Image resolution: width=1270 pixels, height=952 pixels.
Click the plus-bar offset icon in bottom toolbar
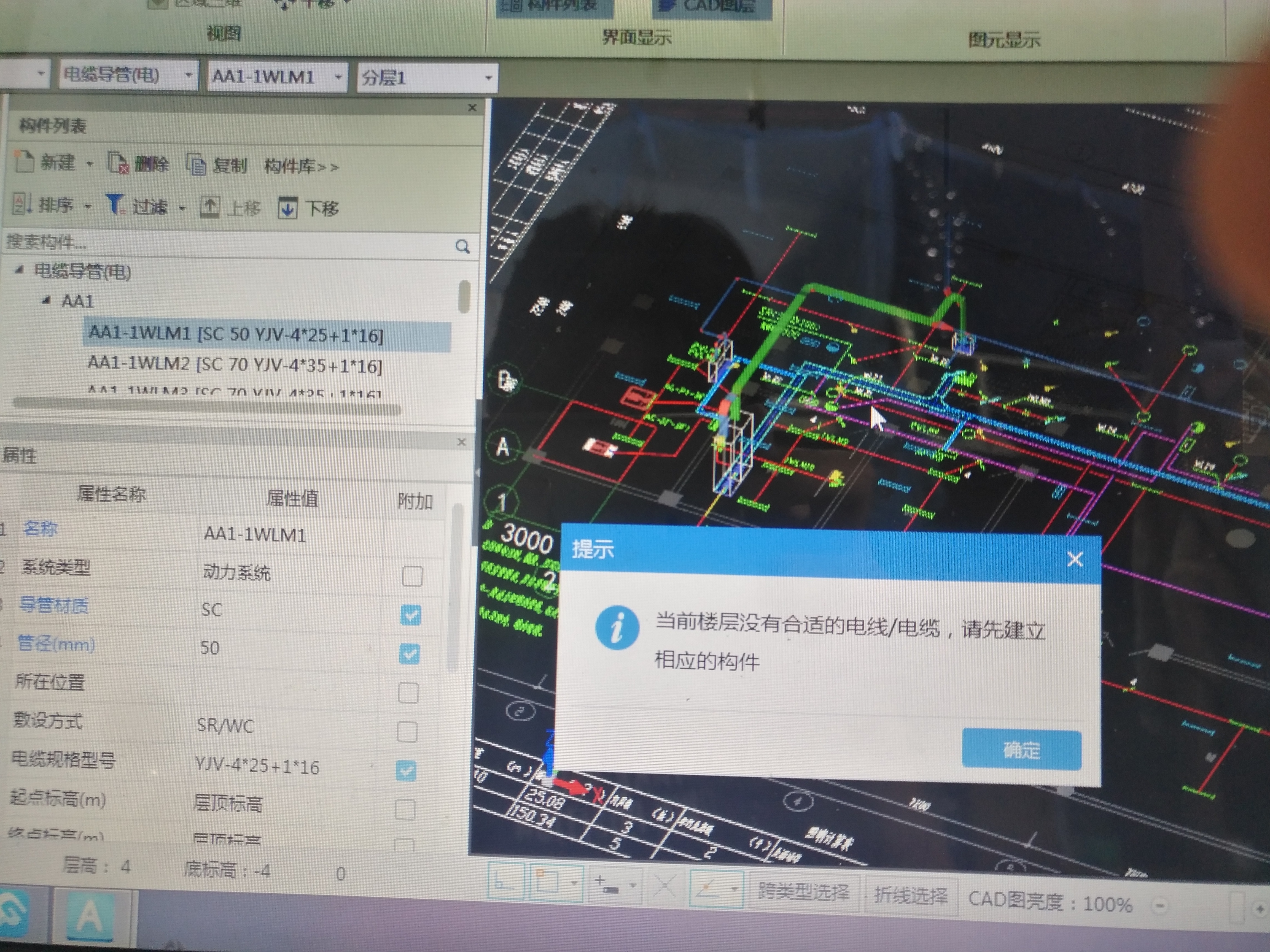(607, 884)
